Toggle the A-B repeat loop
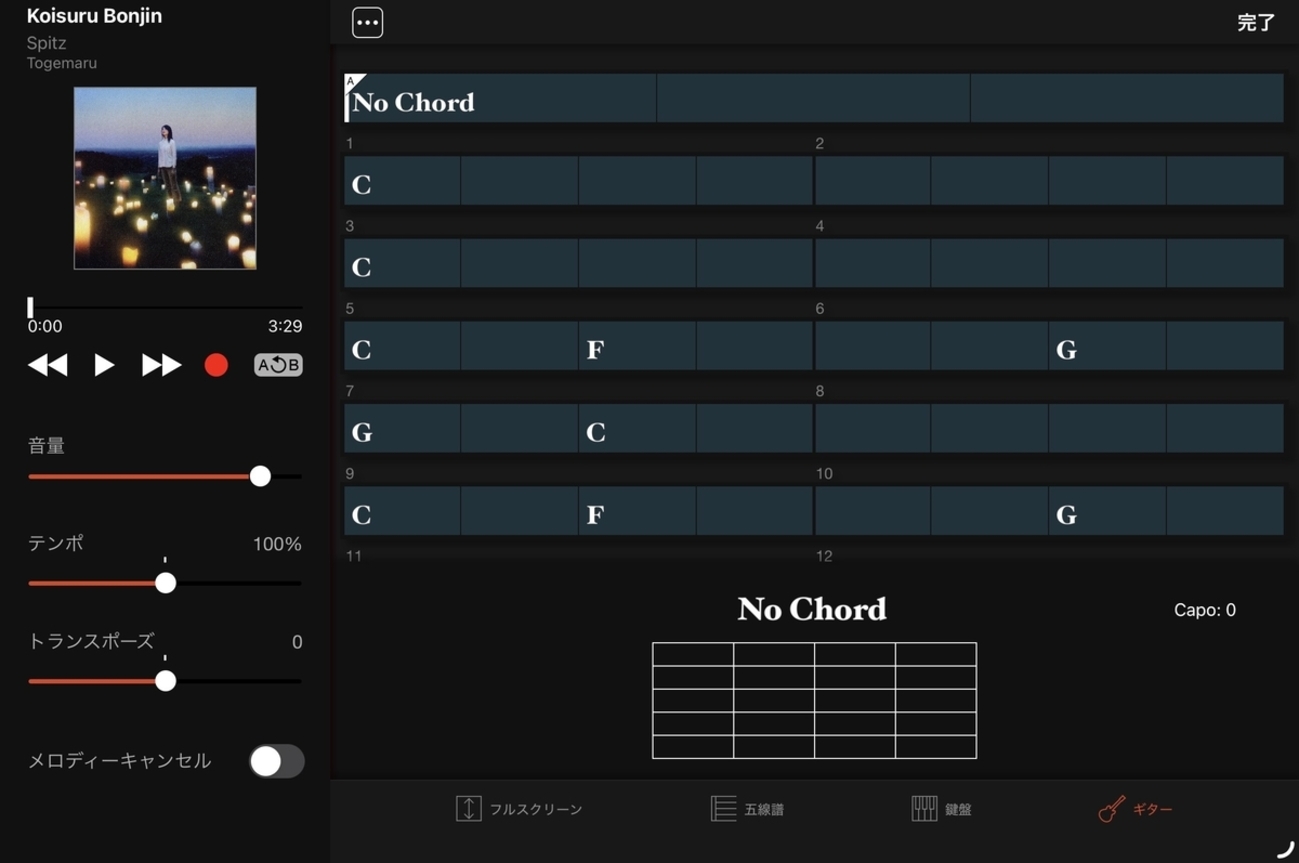This screenshot has width=1299, height=863. 278,365
